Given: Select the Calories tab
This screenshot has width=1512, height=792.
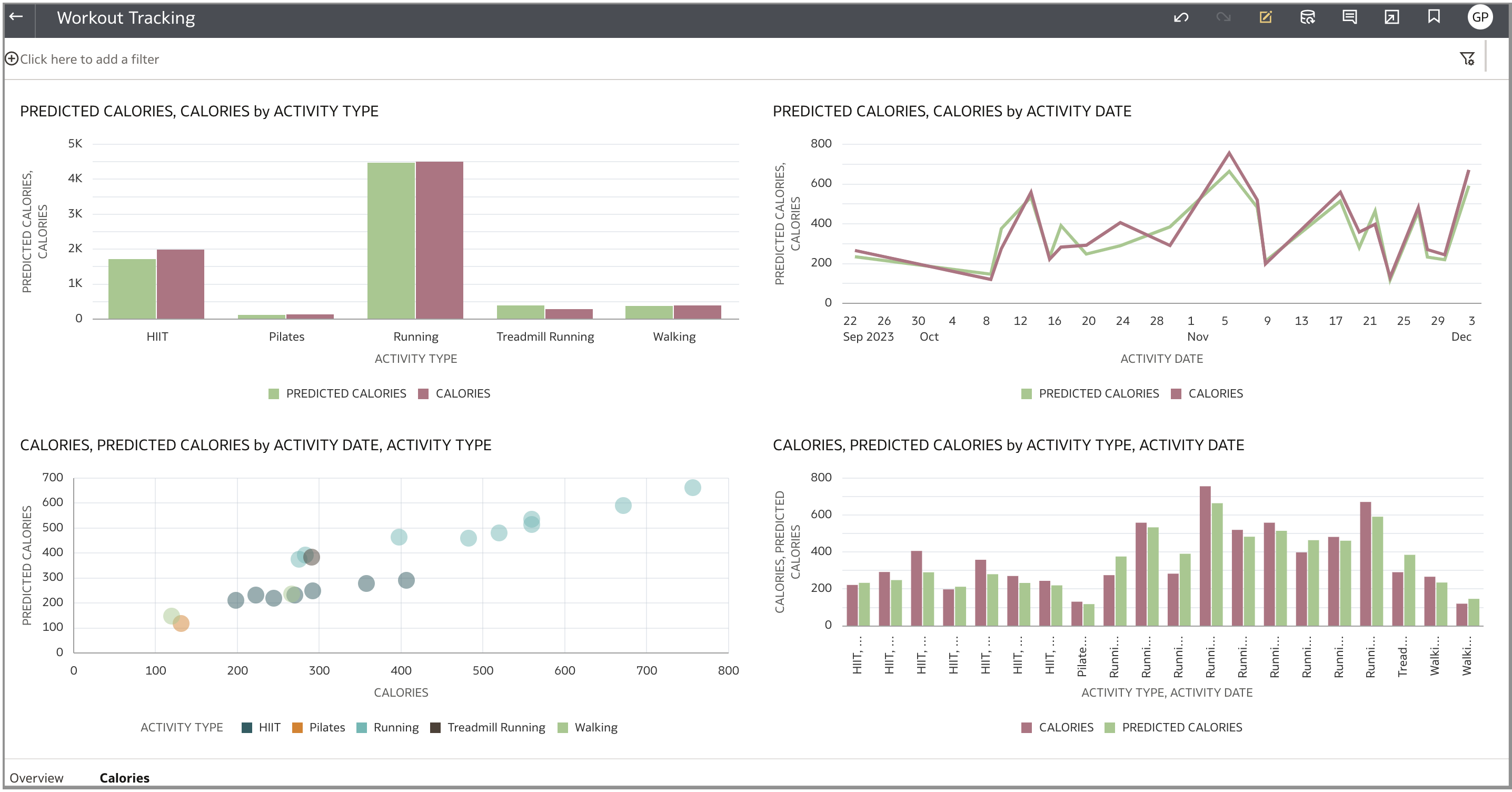Looking at the screenshot, I should (x=124, y=778).
